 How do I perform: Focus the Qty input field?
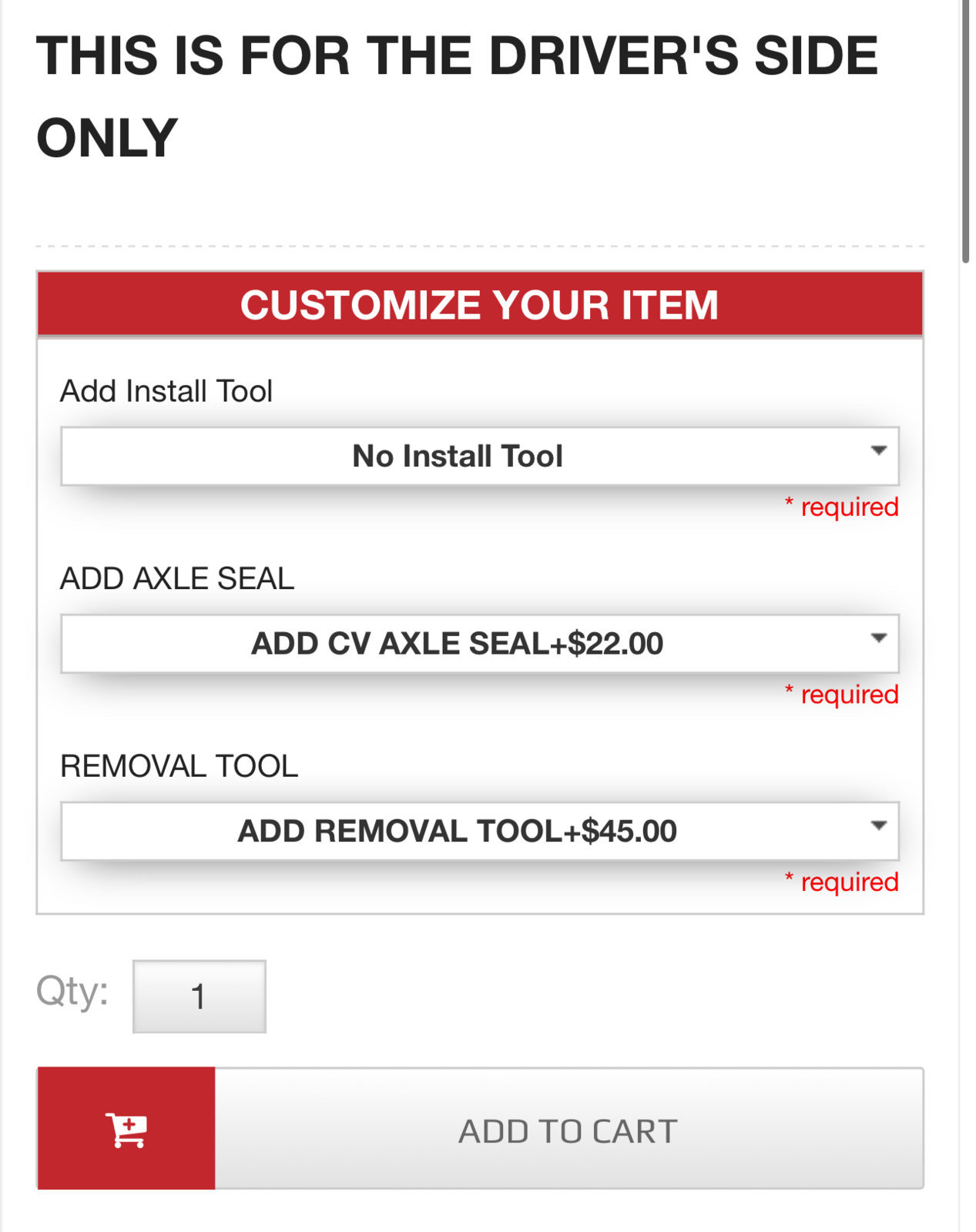coord(200,996)
